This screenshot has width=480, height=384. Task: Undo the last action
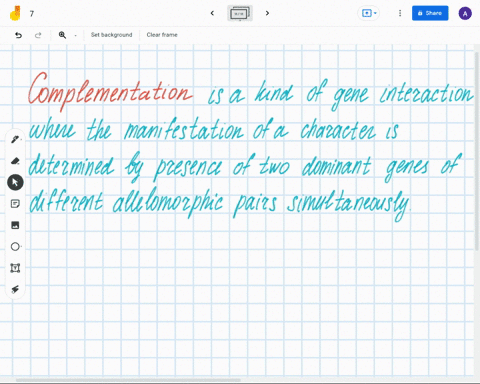(18, 35)
